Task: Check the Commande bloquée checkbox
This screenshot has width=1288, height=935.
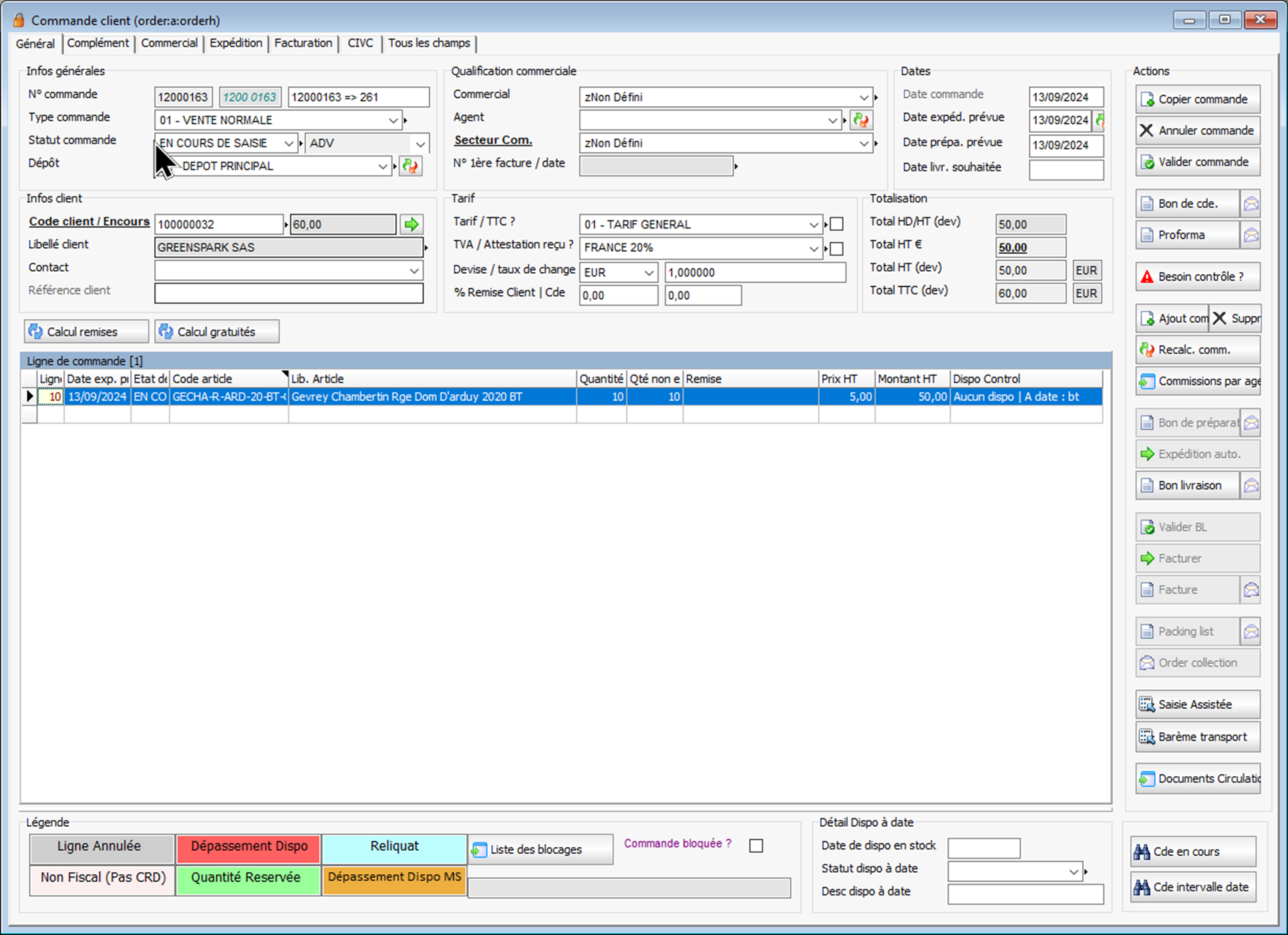Action: pos(756,846)
